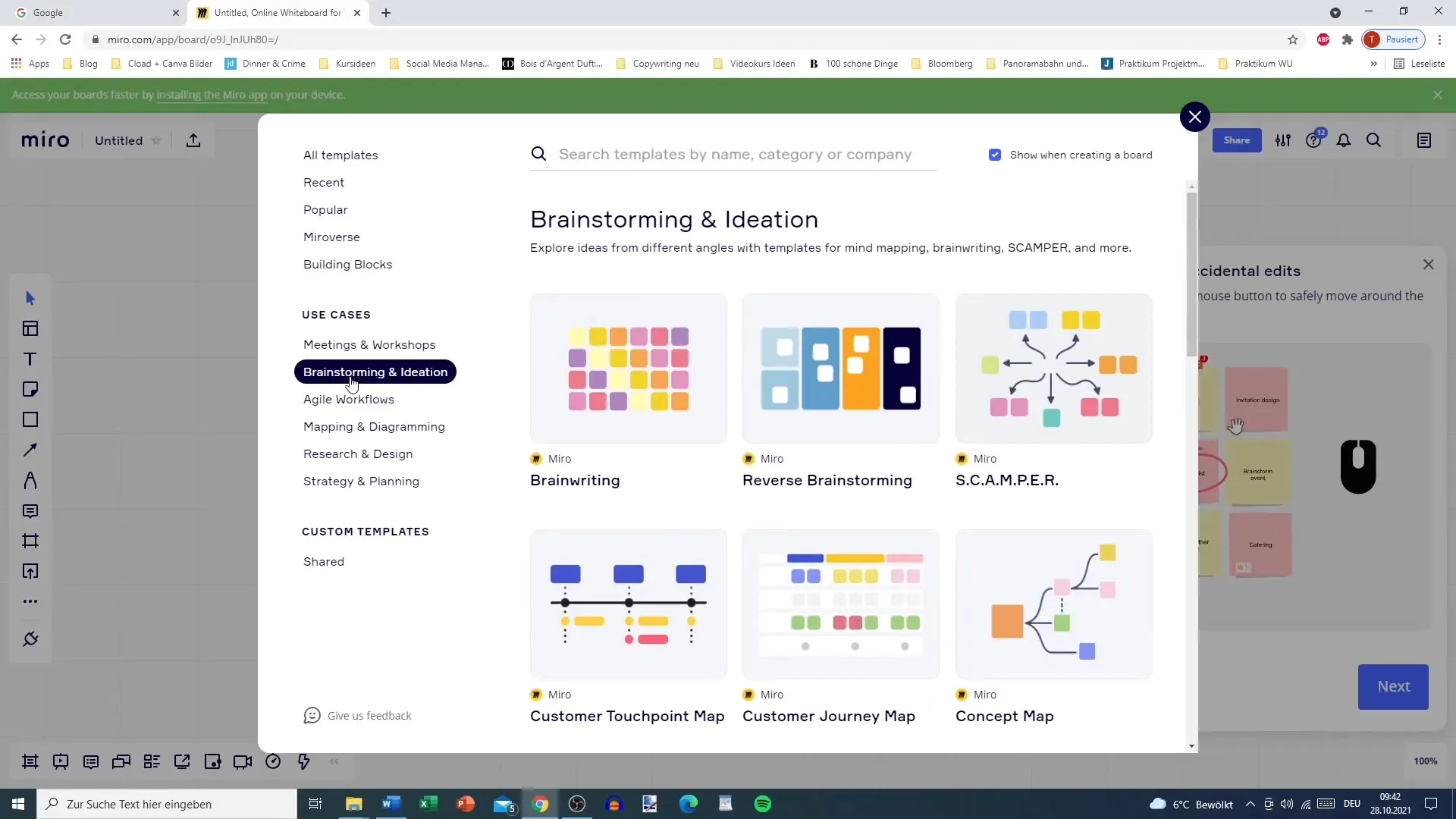The width and height of the screenshot is (1456, 819).
Task: Open the Recent templates list
Action: coord(324,182)
